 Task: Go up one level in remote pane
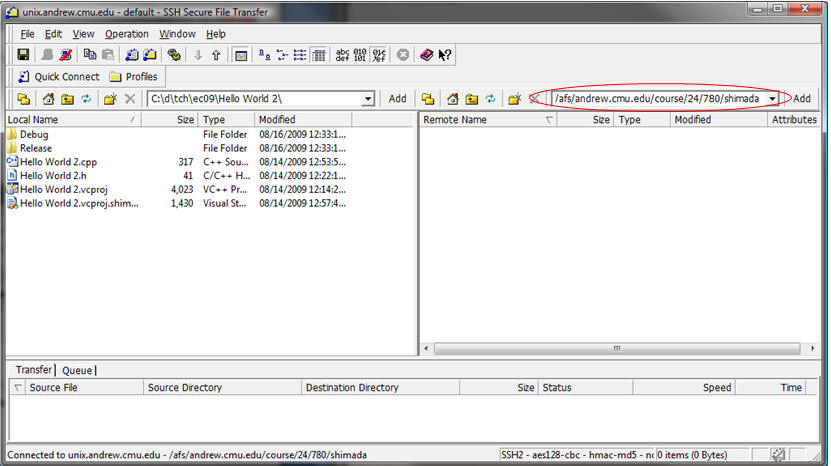472,99
